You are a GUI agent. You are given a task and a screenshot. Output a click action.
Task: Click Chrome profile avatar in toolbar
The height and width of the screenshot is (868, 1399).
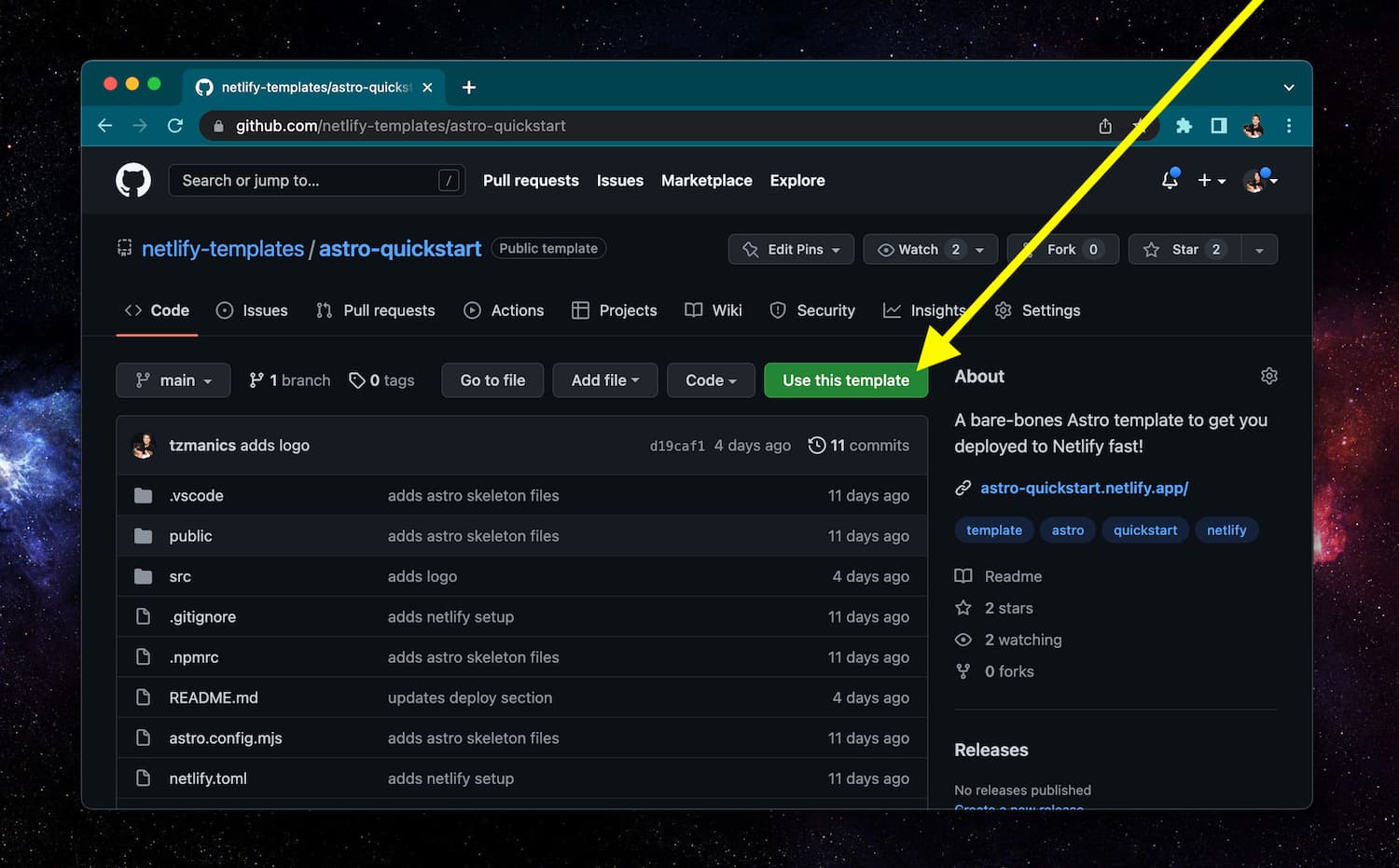(x=1254, y=126)
